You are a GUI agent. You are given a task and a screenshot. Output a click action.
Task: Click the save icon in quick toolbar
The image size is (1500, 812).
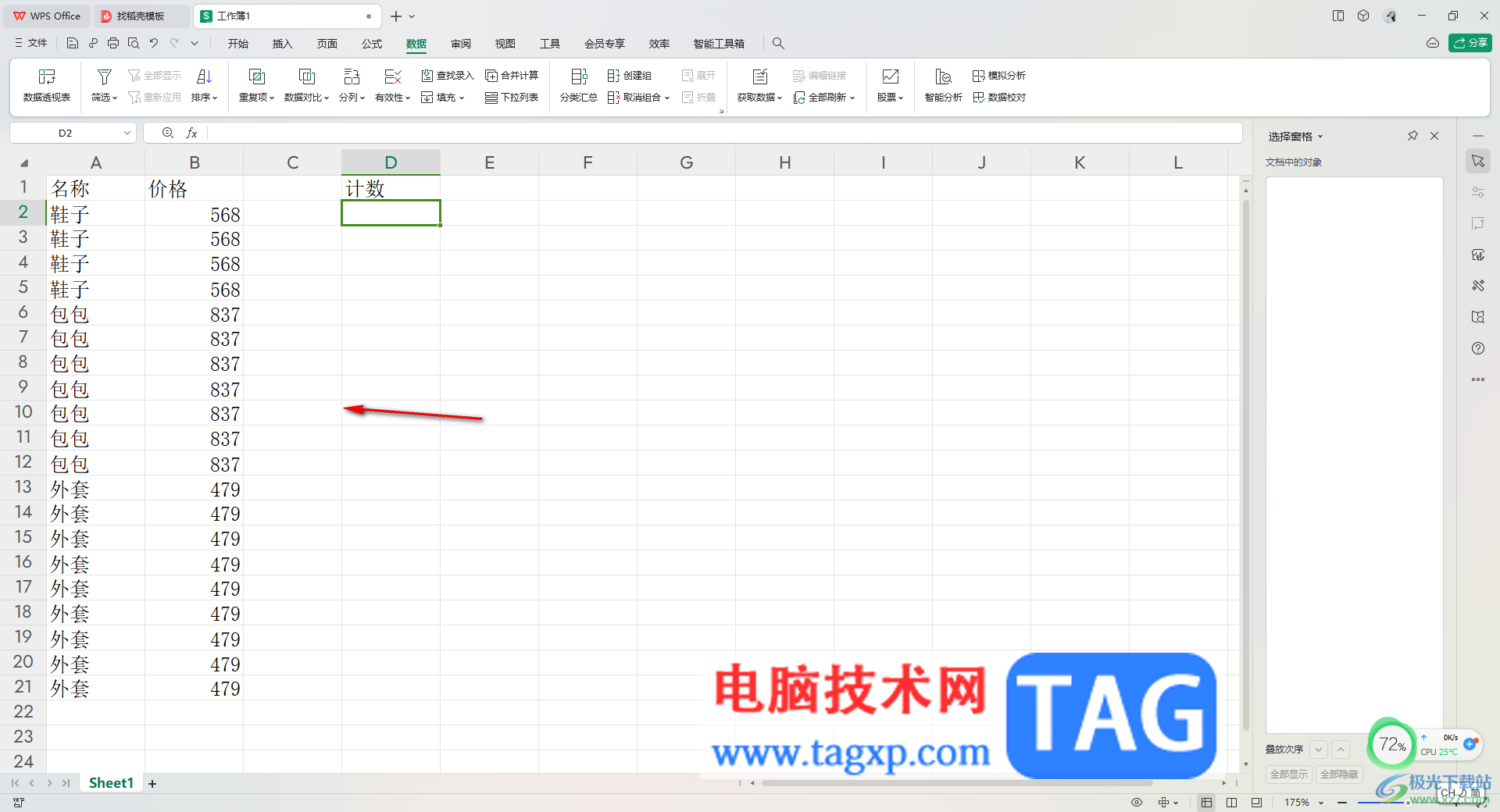click(x=73, y=44)
